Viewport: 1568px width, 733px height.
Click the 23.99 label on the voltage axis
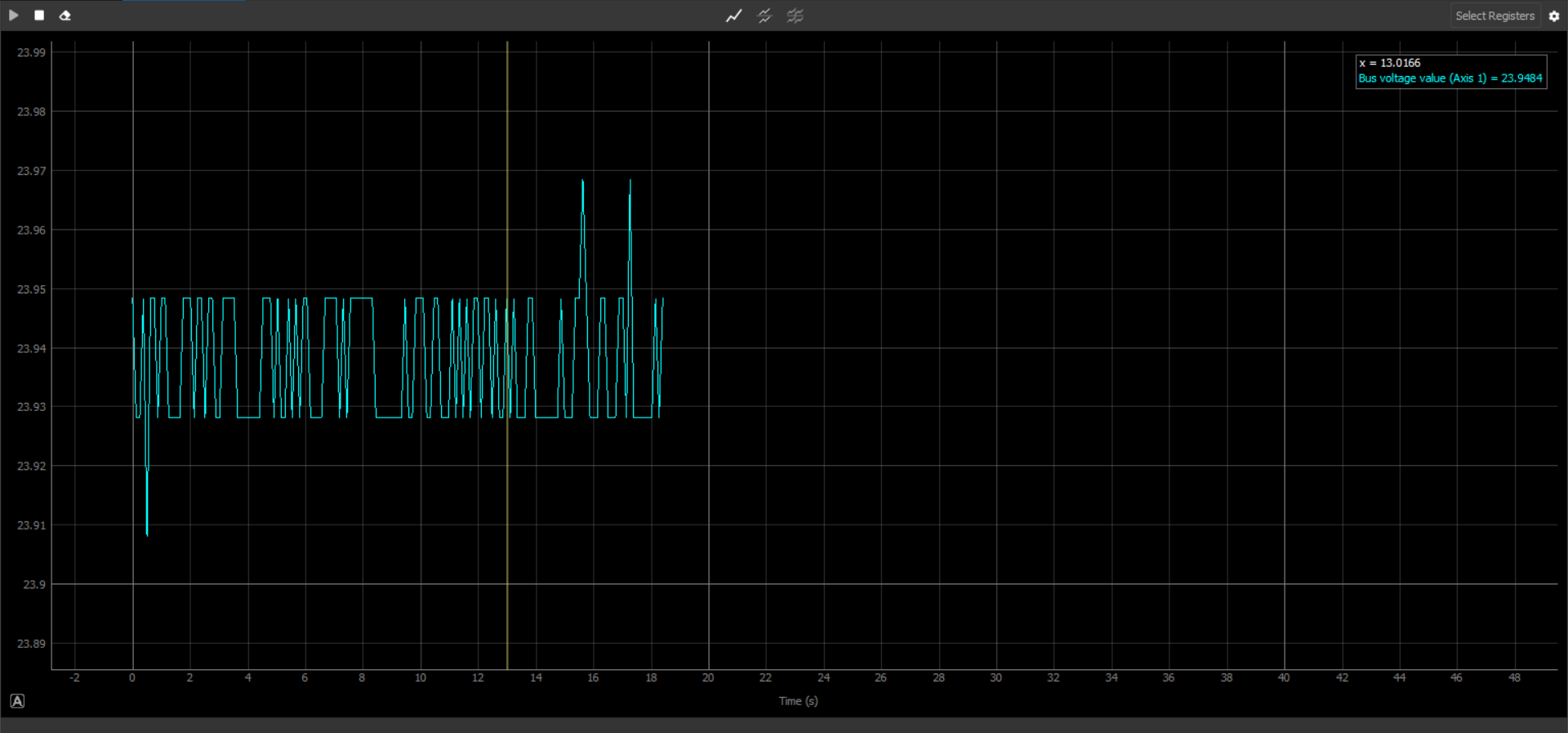click(32, 53)
